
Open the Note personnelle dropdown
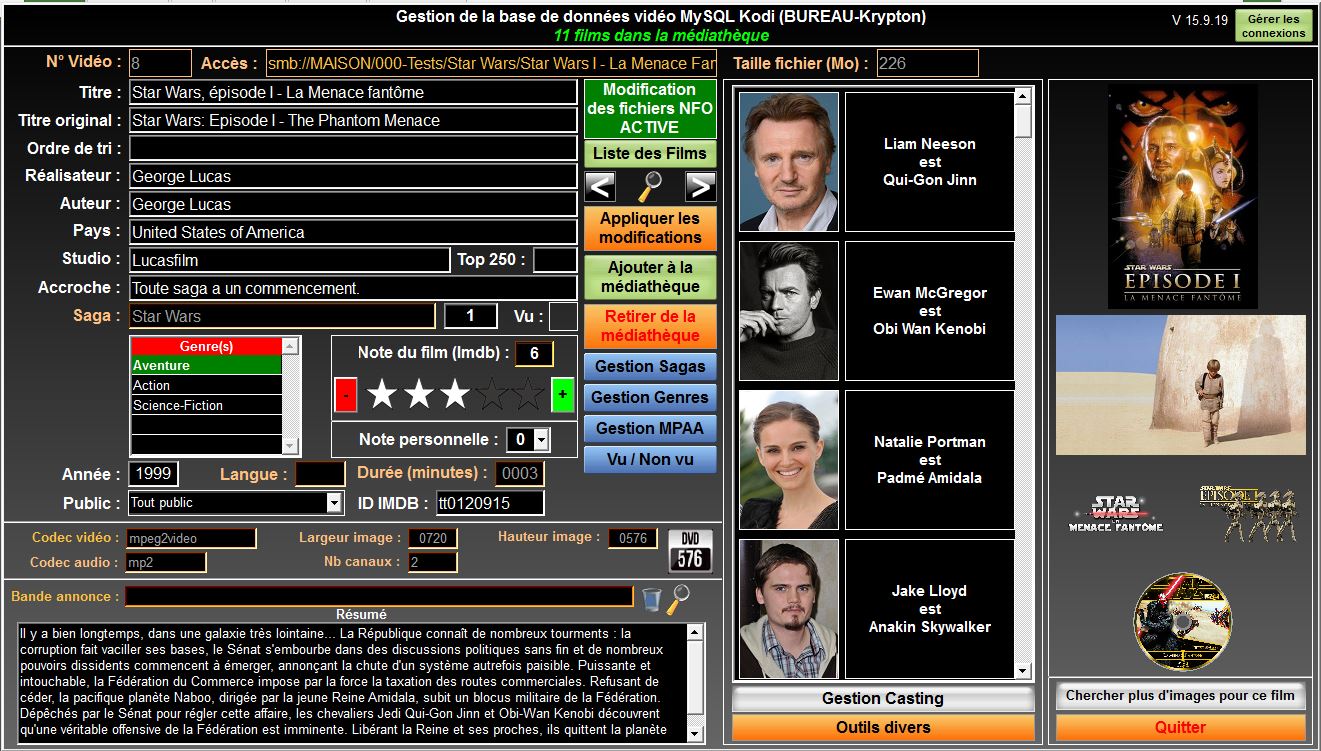(x=541, y=439)
